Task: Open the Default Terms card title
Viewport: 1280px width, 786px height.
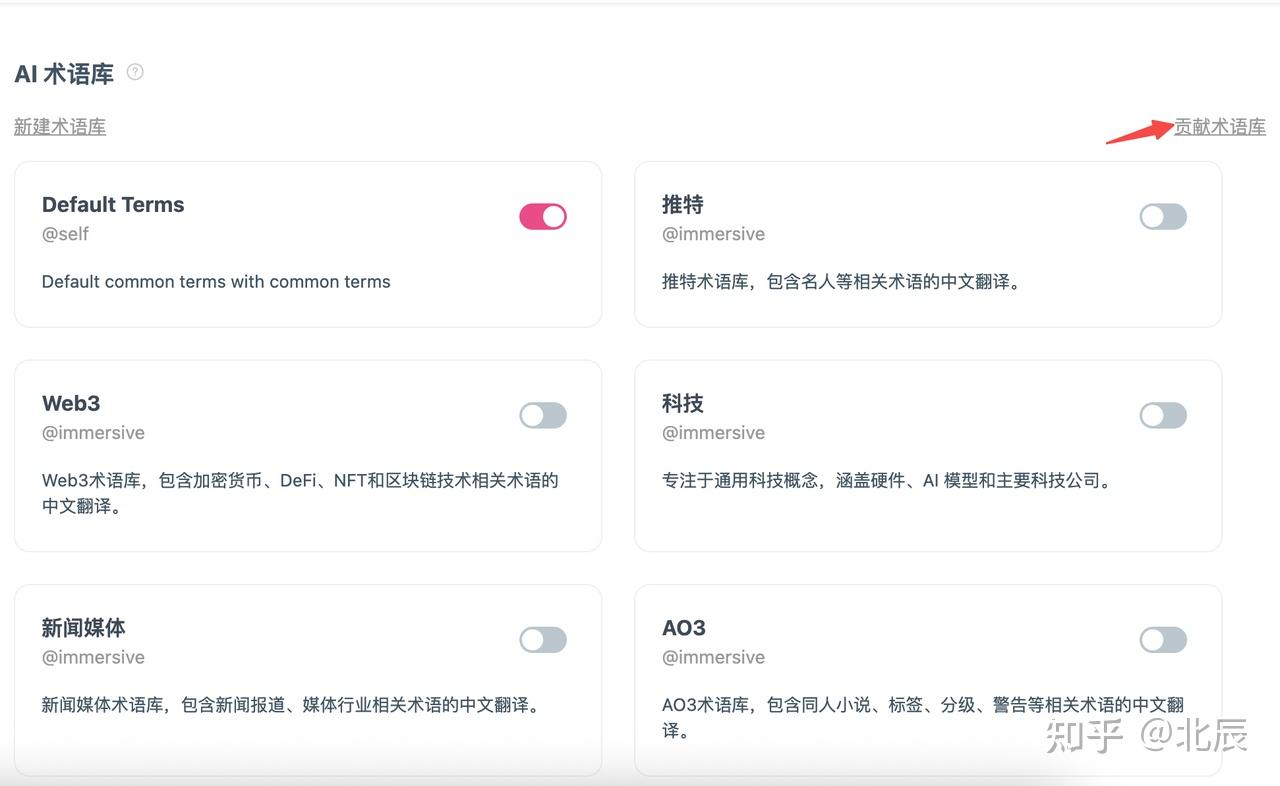Action: click(x=113, y=205)
